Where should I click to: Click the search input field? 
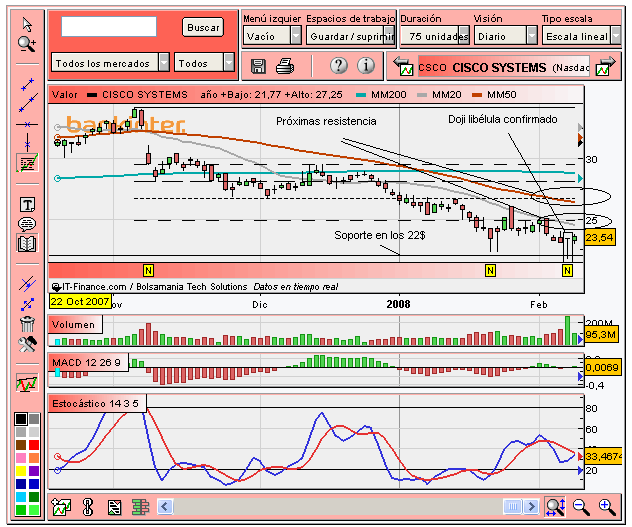point(109,27)
